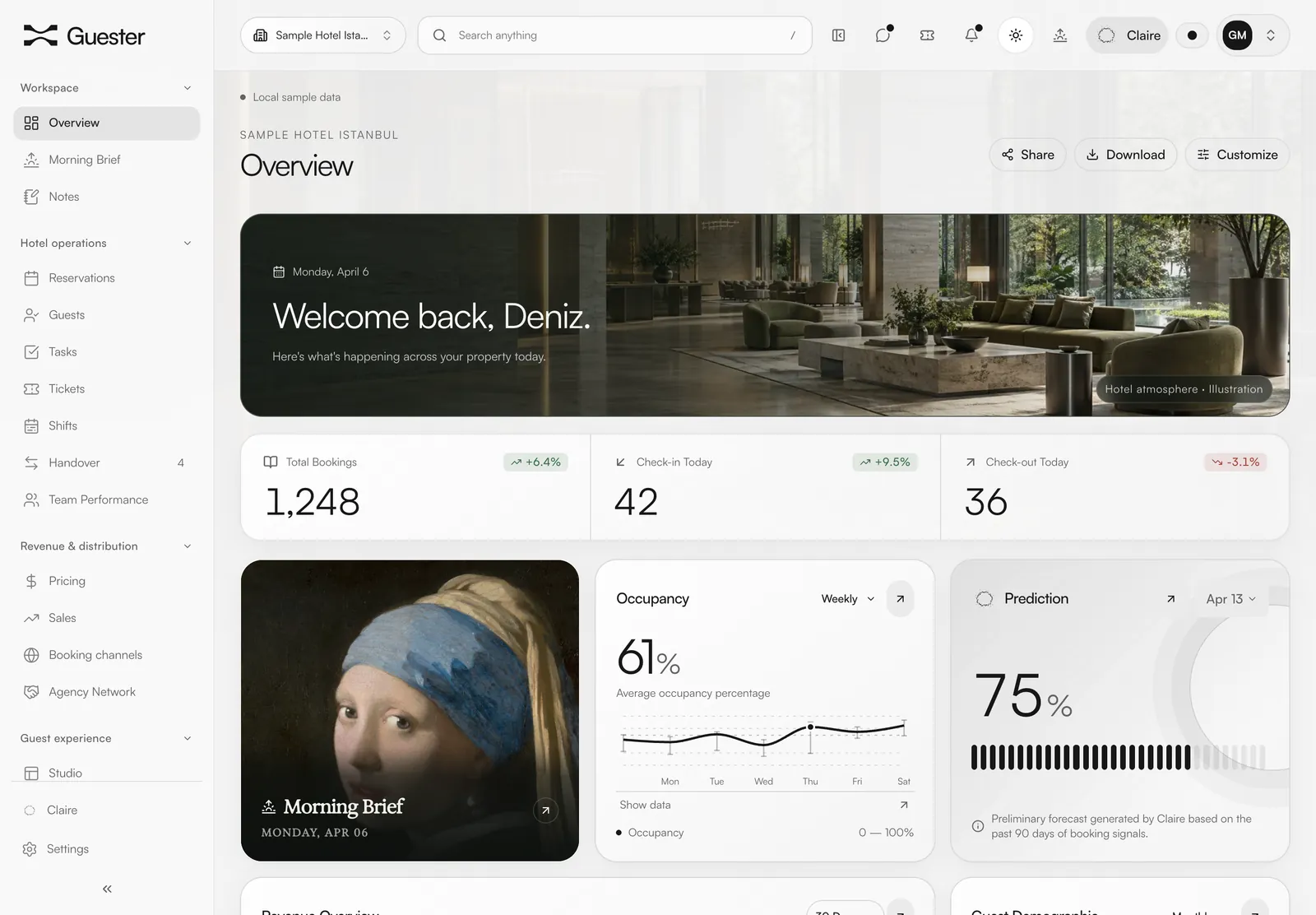
Task: Toggle the light theme sun button
Action: pyautogui.click(x=1016, y=35)
